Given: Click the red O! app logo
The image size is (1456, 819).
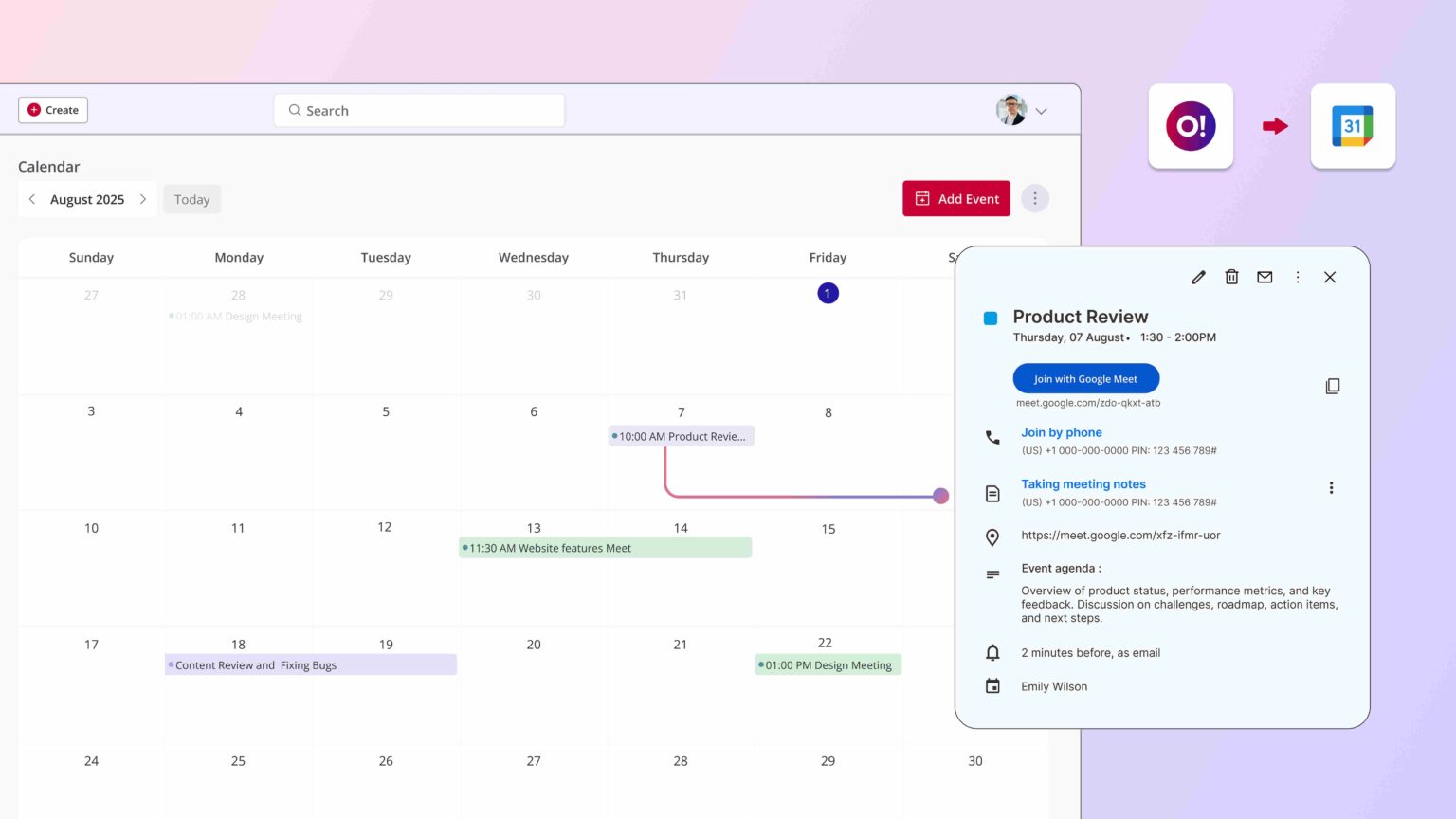Looking at the screenshot, I should [1191, 126].
